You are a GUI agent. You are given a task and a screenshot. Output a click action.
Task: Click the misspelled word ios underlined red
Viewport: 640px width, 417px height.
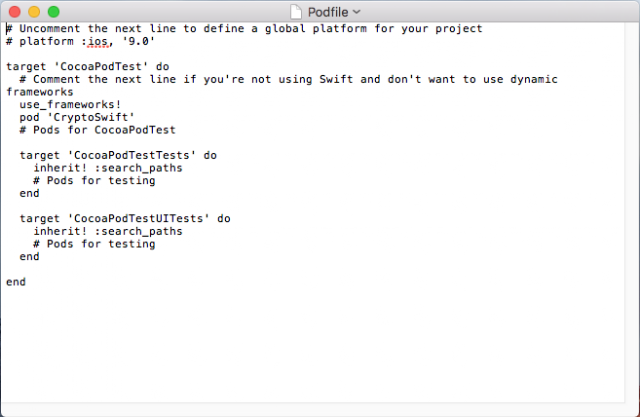(x=98, y=41)
